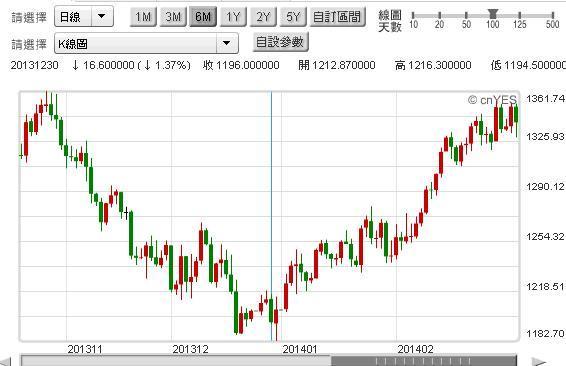Open the K線圖 chart type dropdown
The height and width of the screenshot is (366, 566).
tap(146, 43)
